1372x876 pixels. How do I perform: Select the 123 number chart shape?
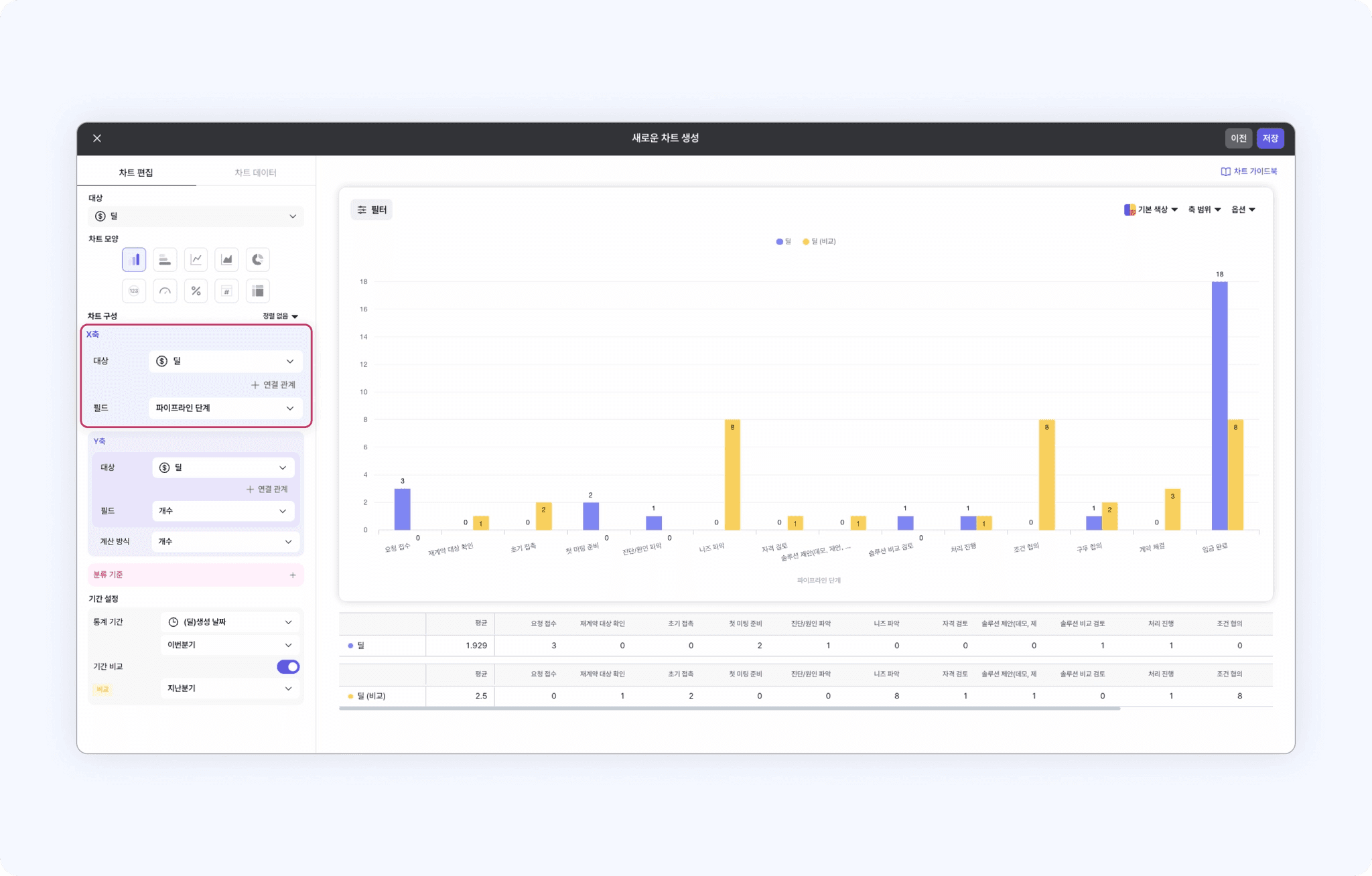pyautogui.click(x=134, y=291)
